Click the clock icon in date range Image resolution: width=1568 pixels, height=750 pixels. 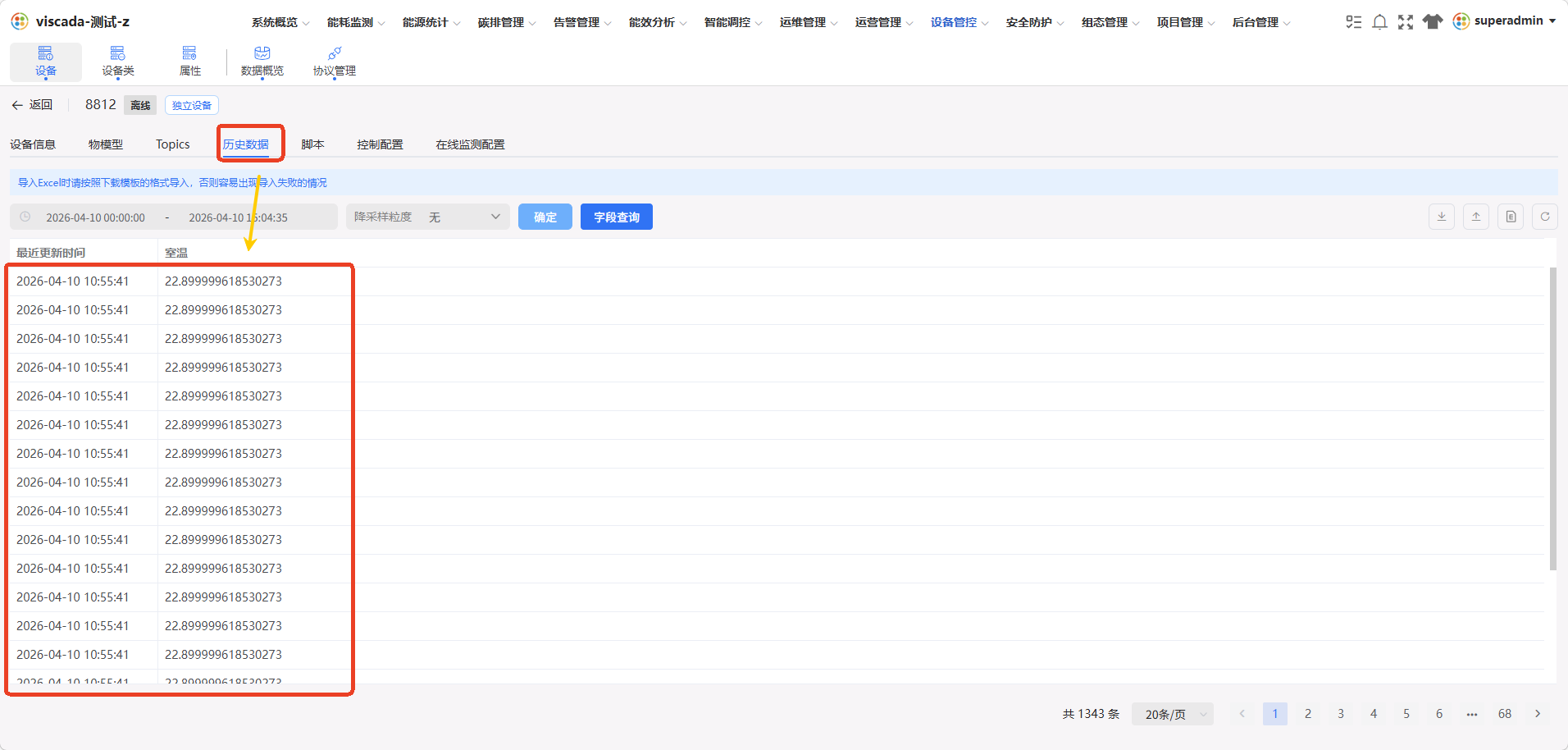pos(25,217)
